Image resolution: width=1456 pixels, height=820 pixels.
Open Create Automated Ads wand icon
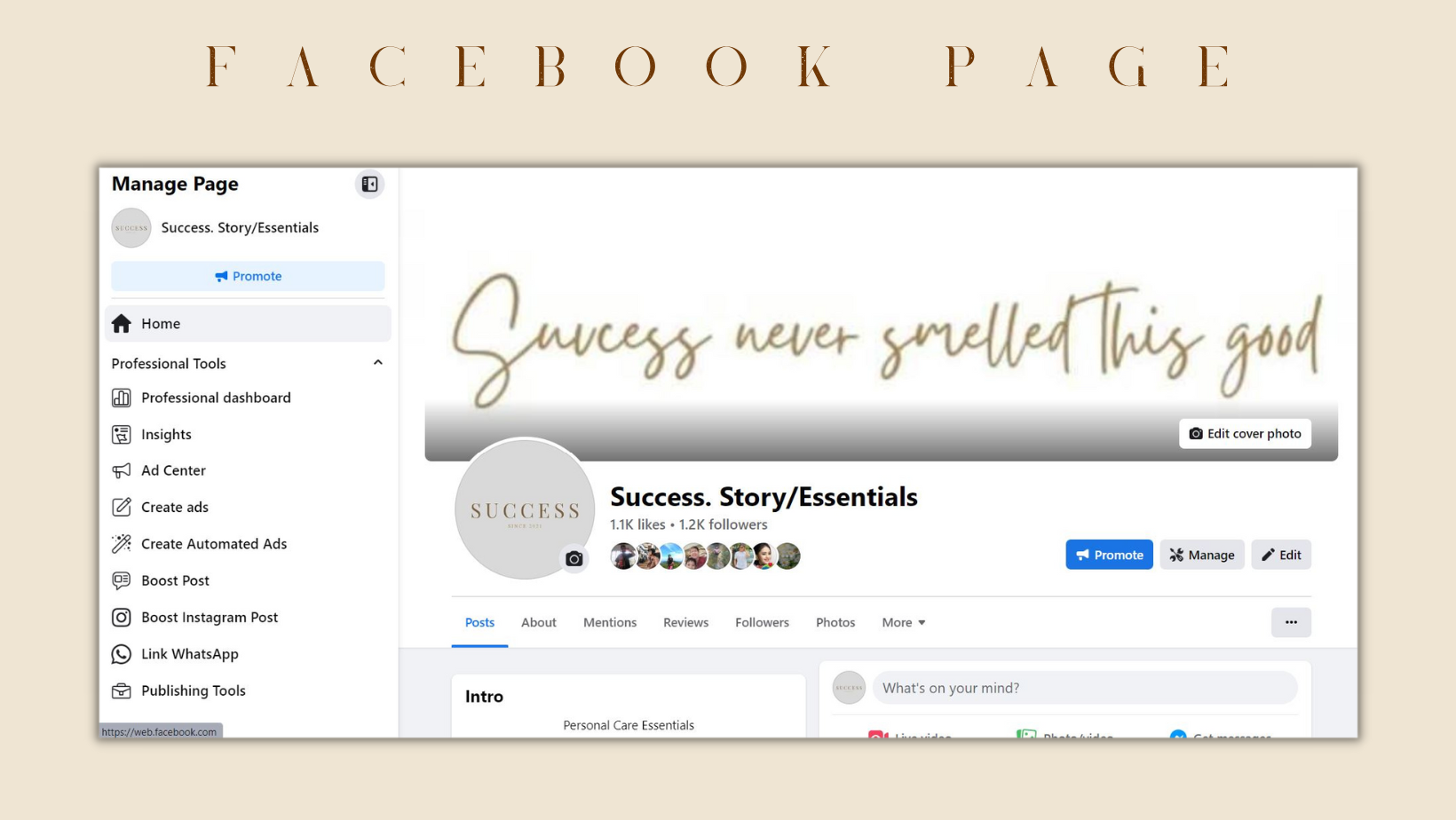tap(122, 543)
